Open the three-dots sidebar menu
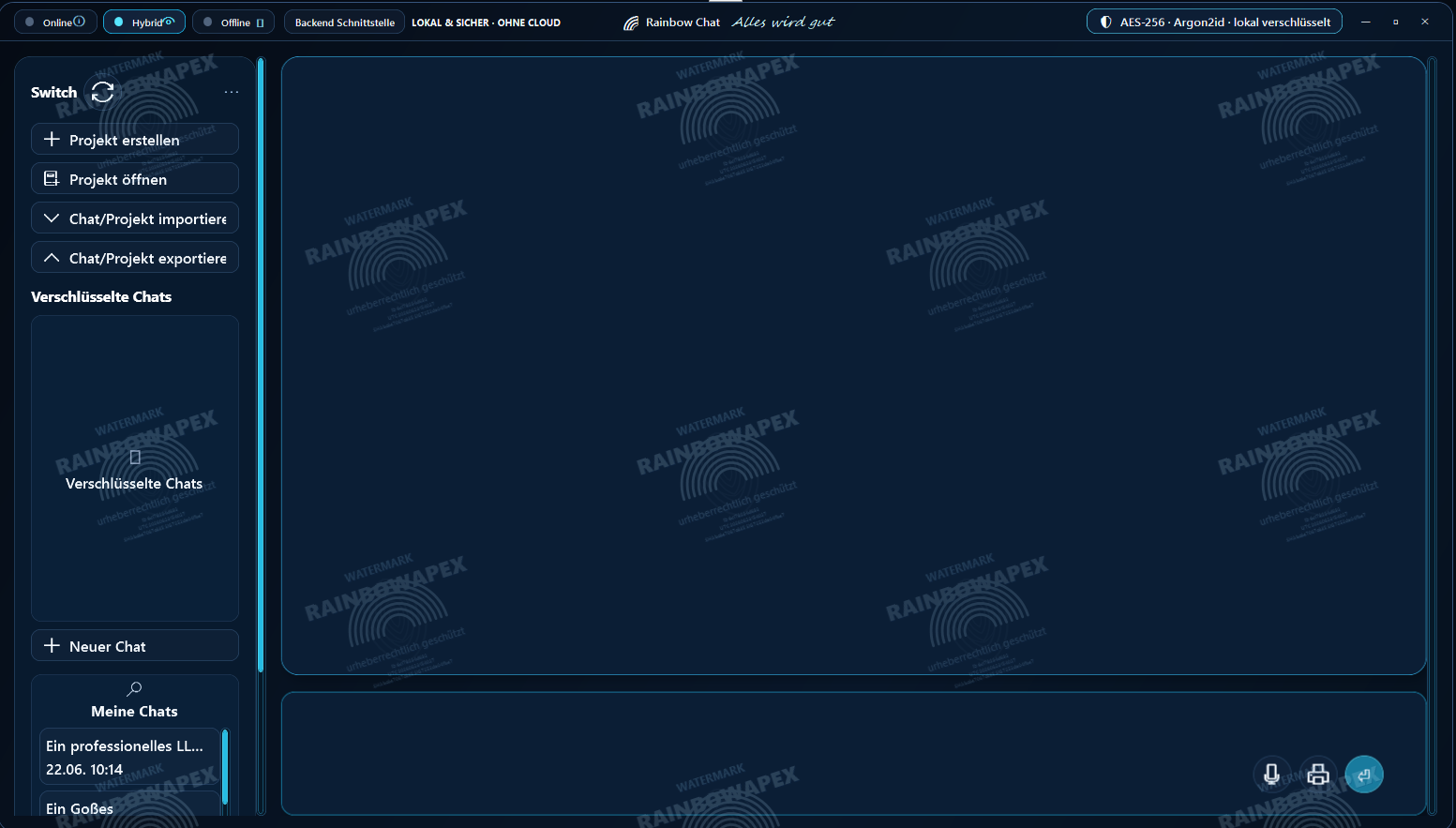 (x=232, y=92)
